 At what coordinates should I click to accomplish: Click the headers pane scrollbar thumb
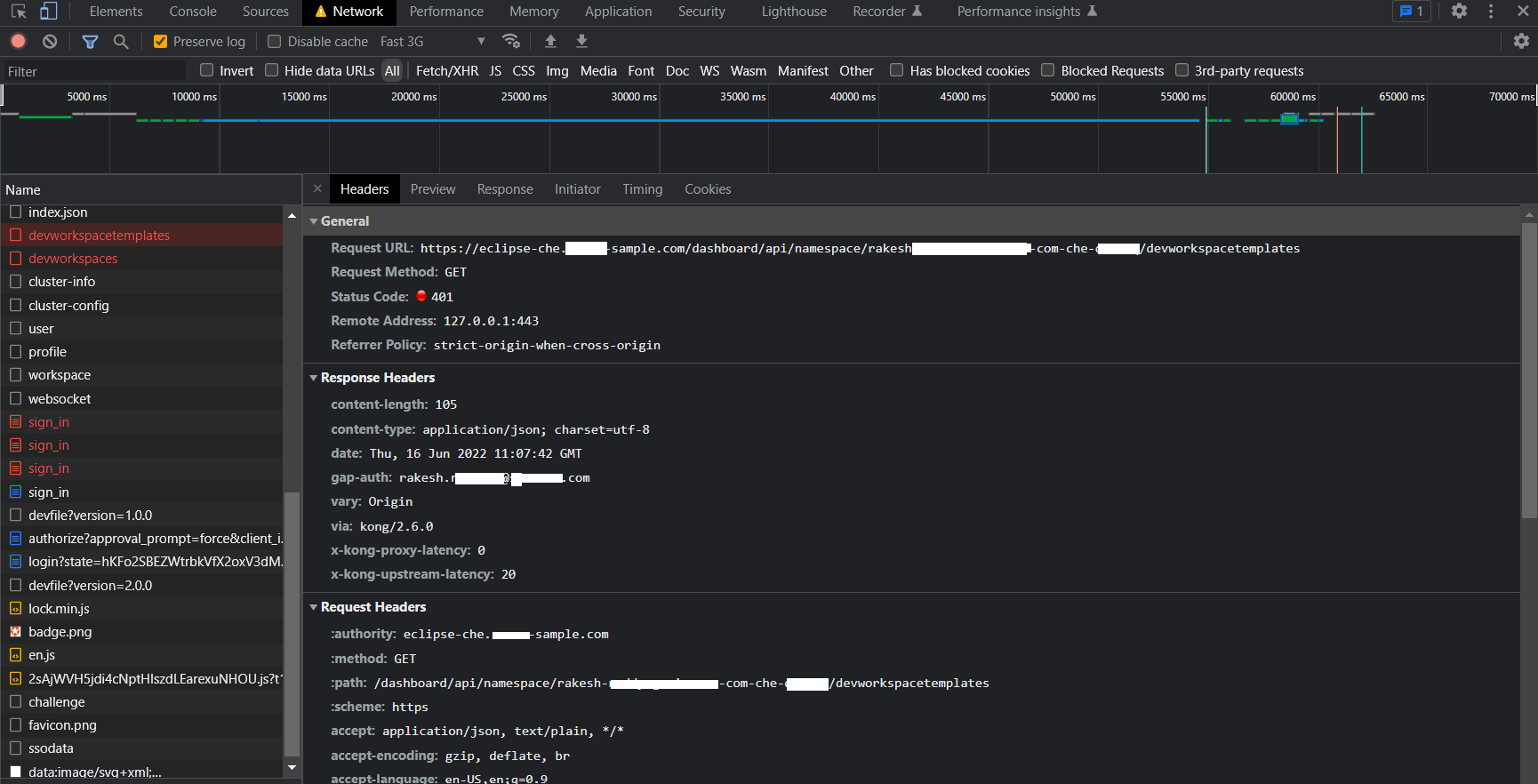coord(1529,369)
